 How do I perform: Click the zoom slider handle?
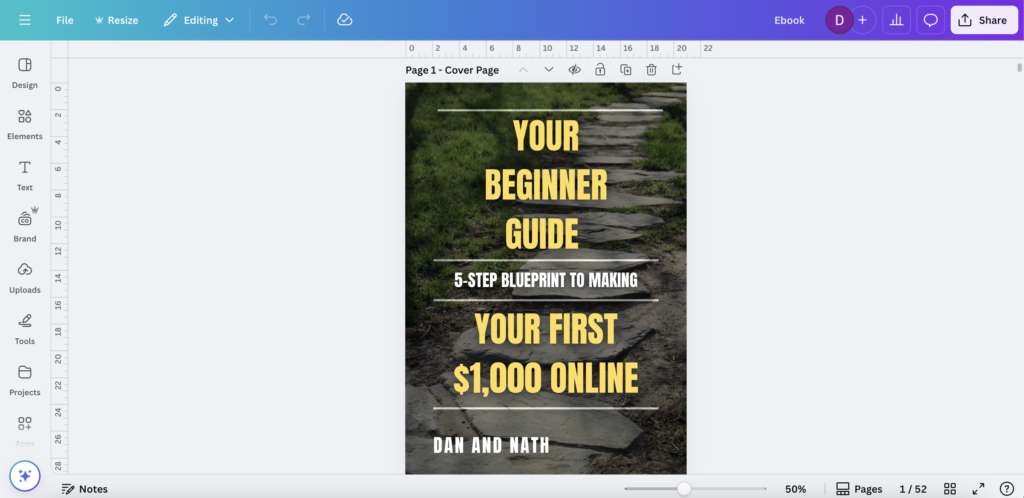pyautogui.click(x=683, y=489)
